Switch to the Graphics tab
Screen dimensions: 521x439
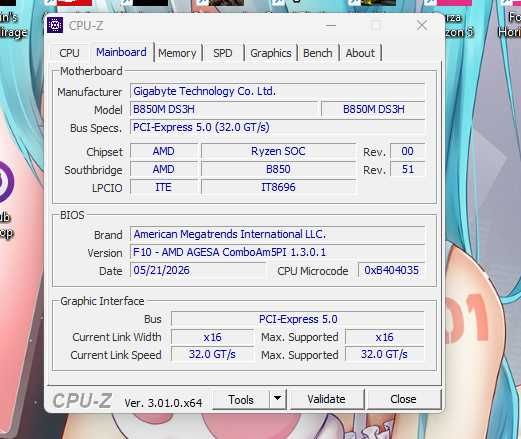(x=271, y=53)
